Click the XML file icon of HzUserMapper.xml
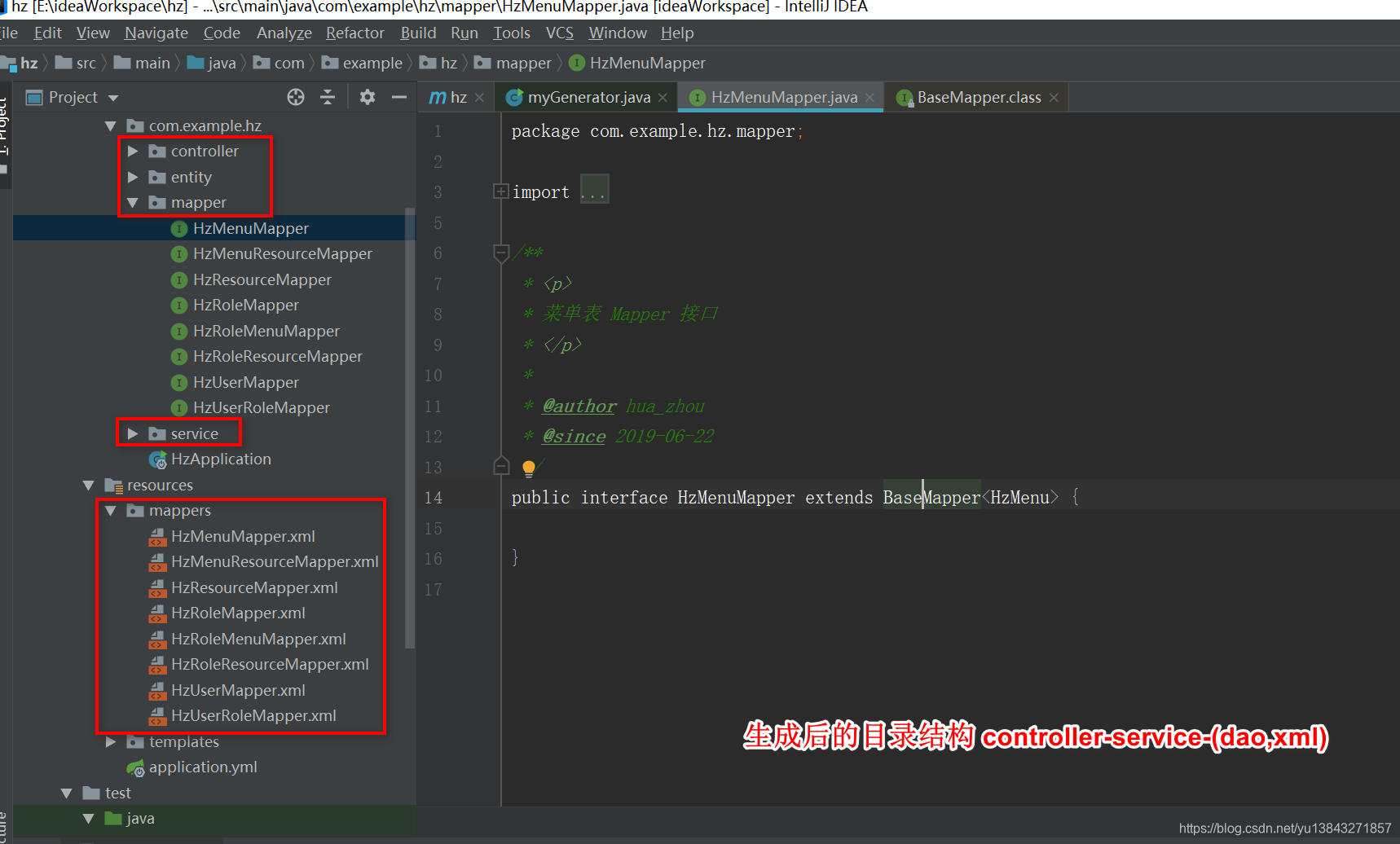1400x844 pixels. (x=158, y=690)
